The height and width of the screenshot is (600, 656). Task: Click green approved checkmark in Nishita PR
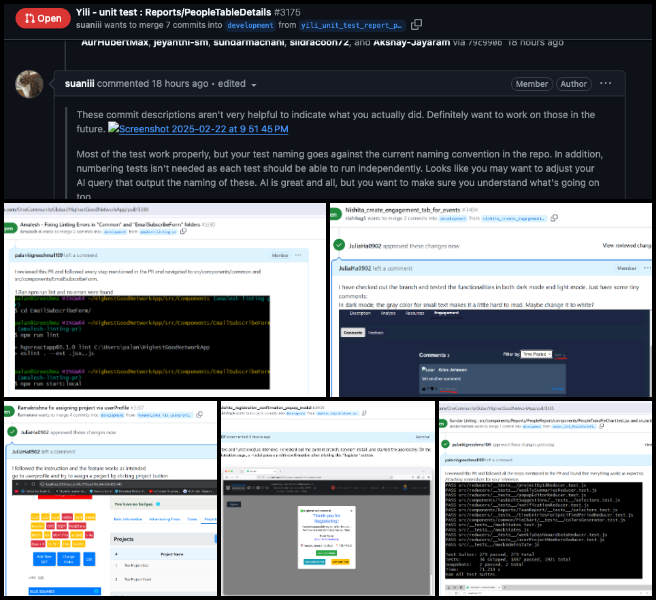click(x=339, y=245)
